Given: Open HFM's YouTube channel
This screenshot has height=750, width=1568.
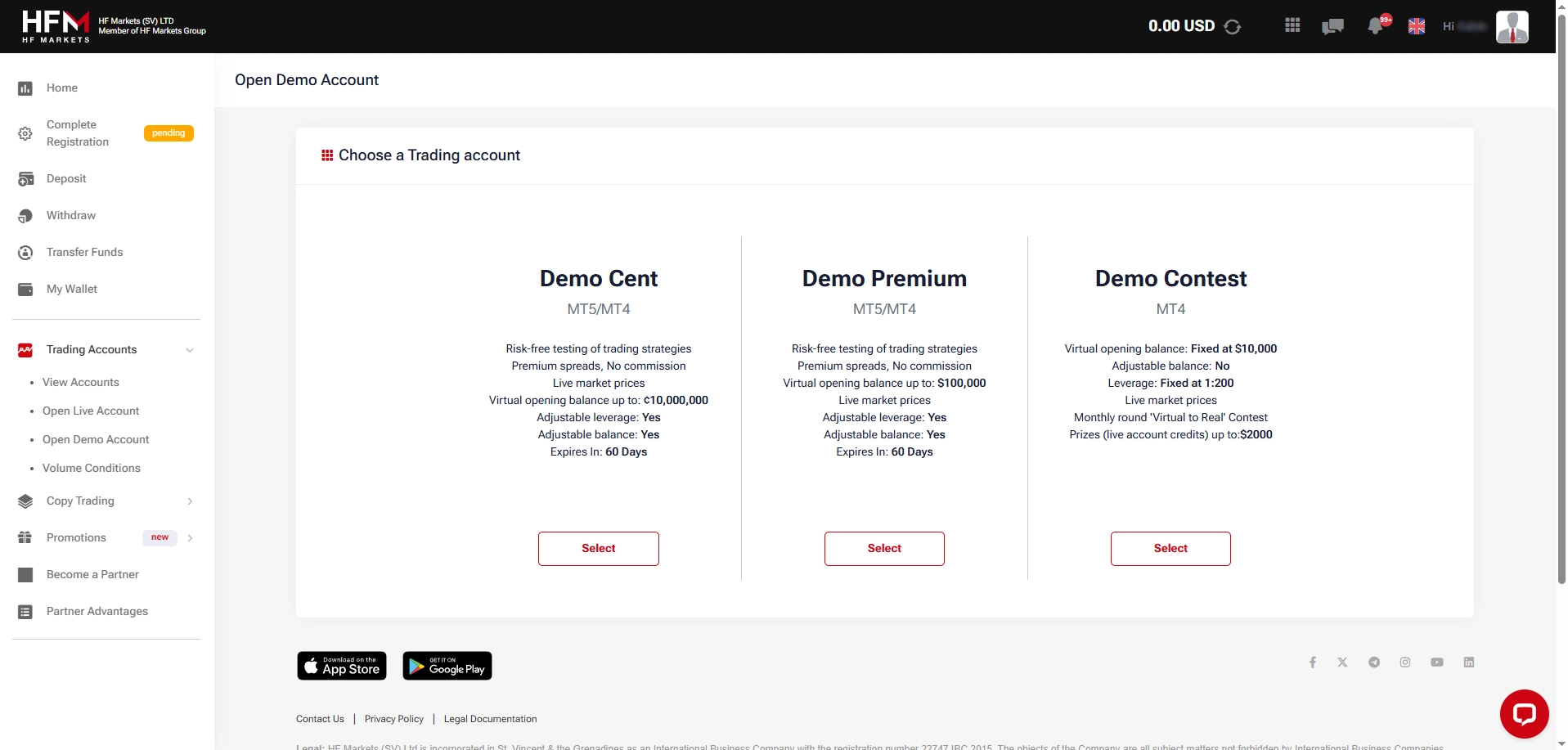Looking at the screenshot, I should tap(1437, 662).
